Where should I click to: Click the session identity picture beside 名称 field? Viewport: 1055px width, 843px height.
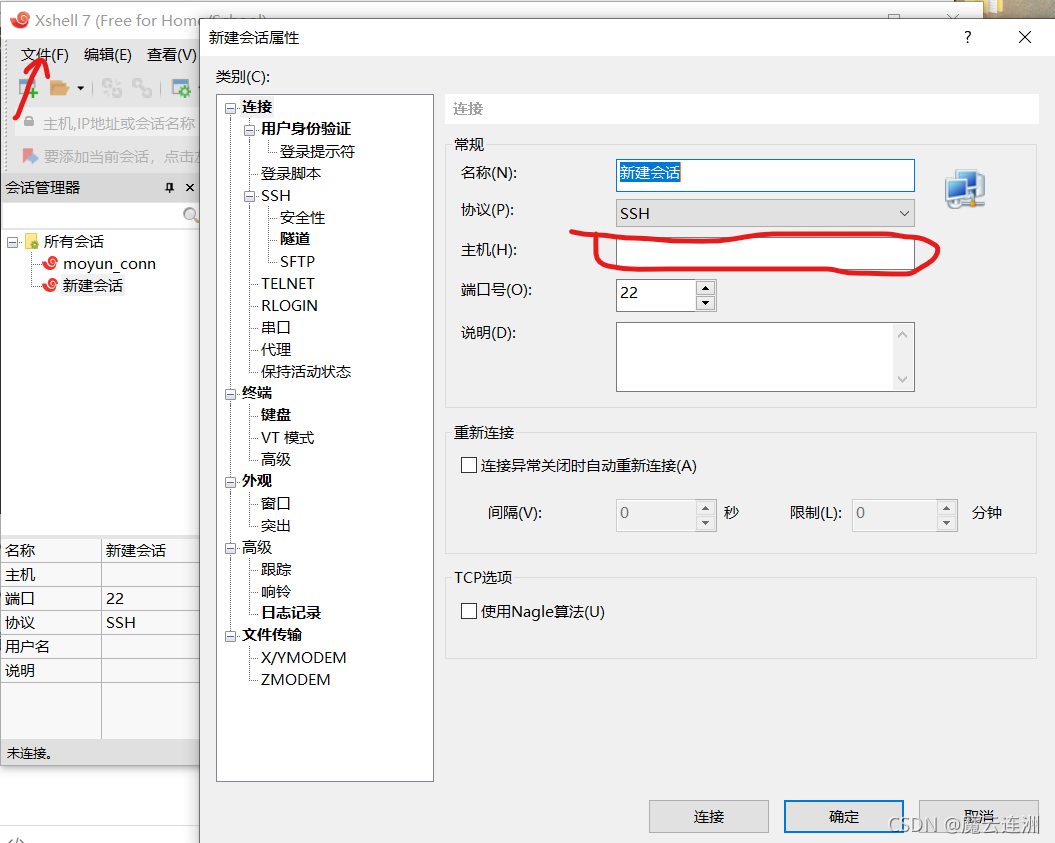pos(964,188)
